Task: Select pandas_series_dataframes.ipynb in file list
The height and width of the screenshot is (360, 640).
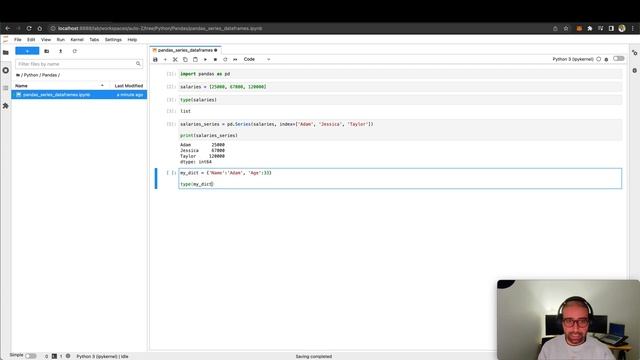Action: [x=79, y=95]
